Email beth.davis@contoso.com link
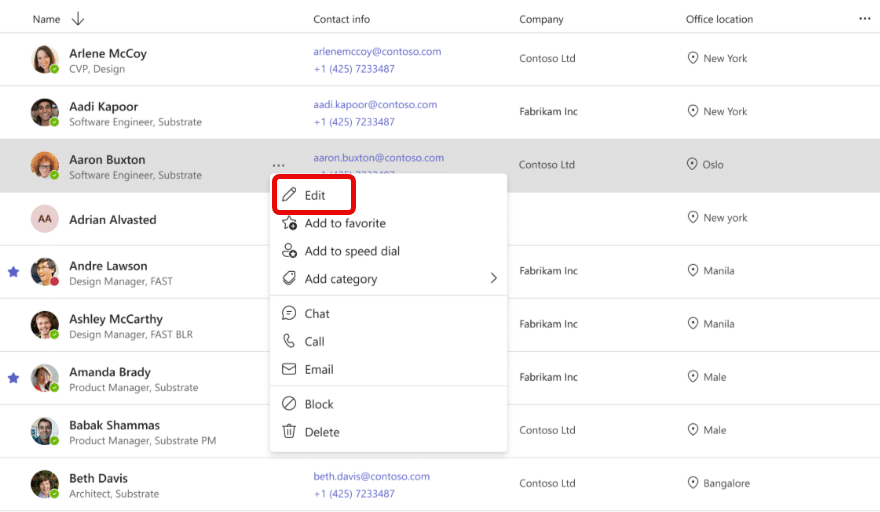This screenshot has height=512, width=880. (x=372, y=476)
